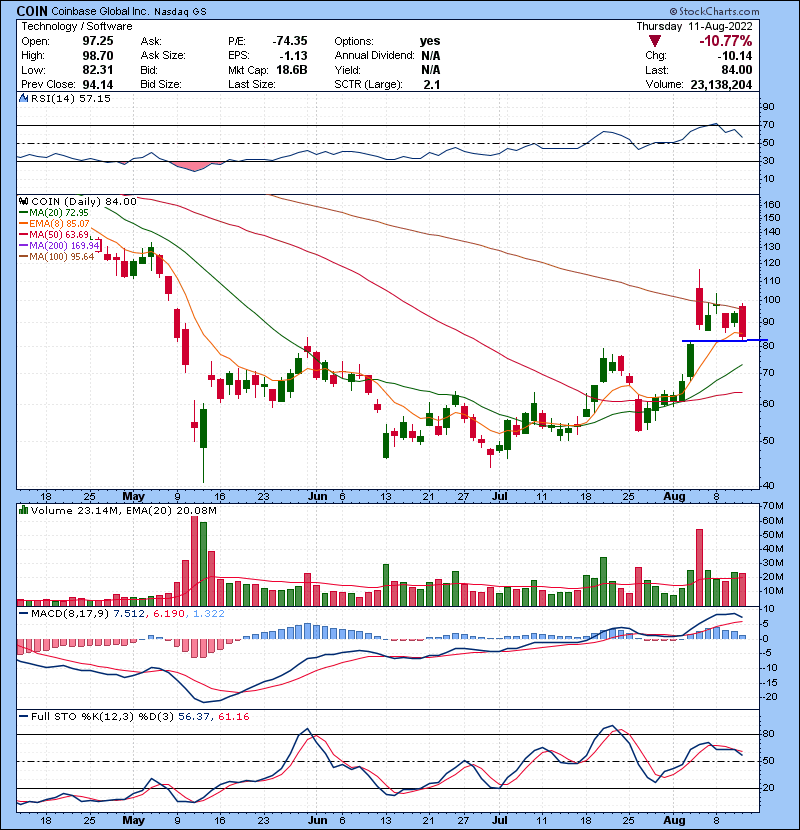Click the Technology / Software sector label
The width and height of the screenshot is (800, 830).
click(77, 26)
